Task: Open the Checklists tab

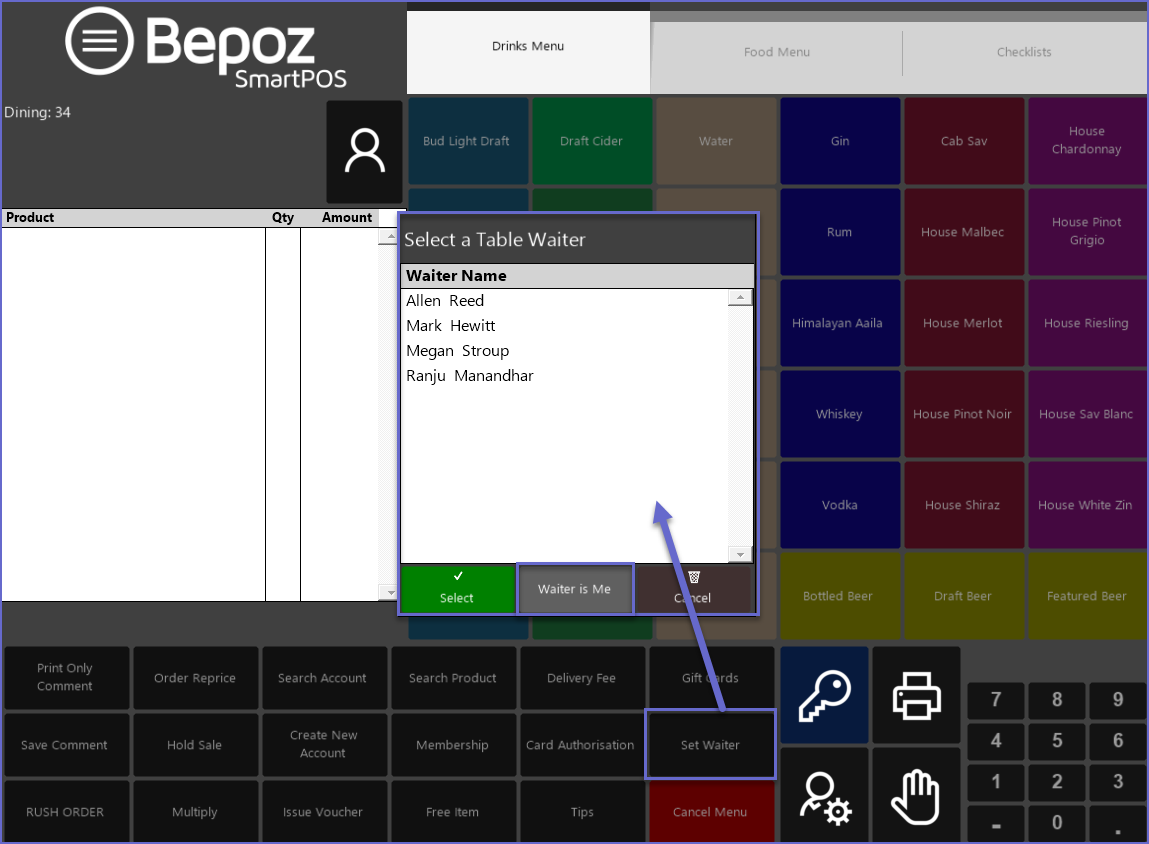Action: (1024, 52)
